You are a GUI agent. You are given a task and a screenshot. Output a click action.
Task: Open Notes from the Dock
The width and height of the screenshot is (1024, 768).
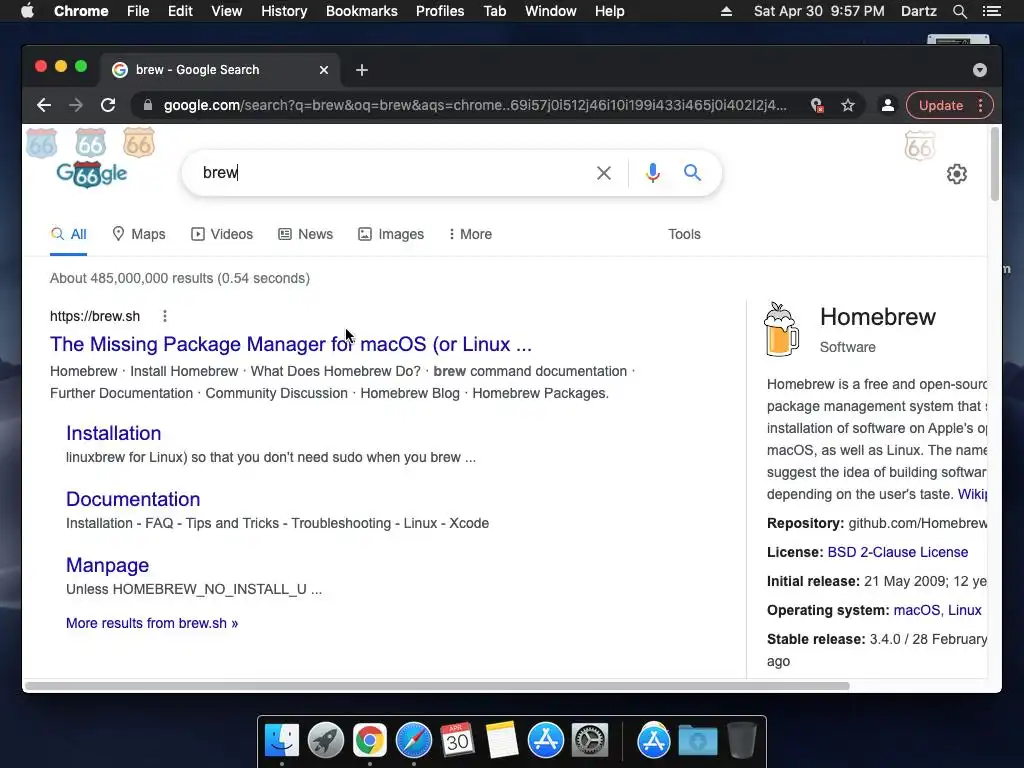point(502,740)
